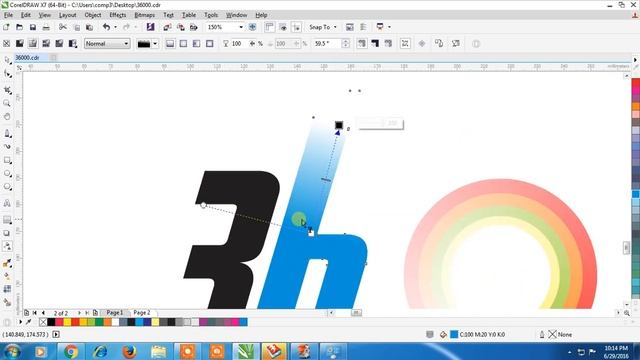Click the Export icon
Viewport: 640px width, 360px height.
point(180,27)
